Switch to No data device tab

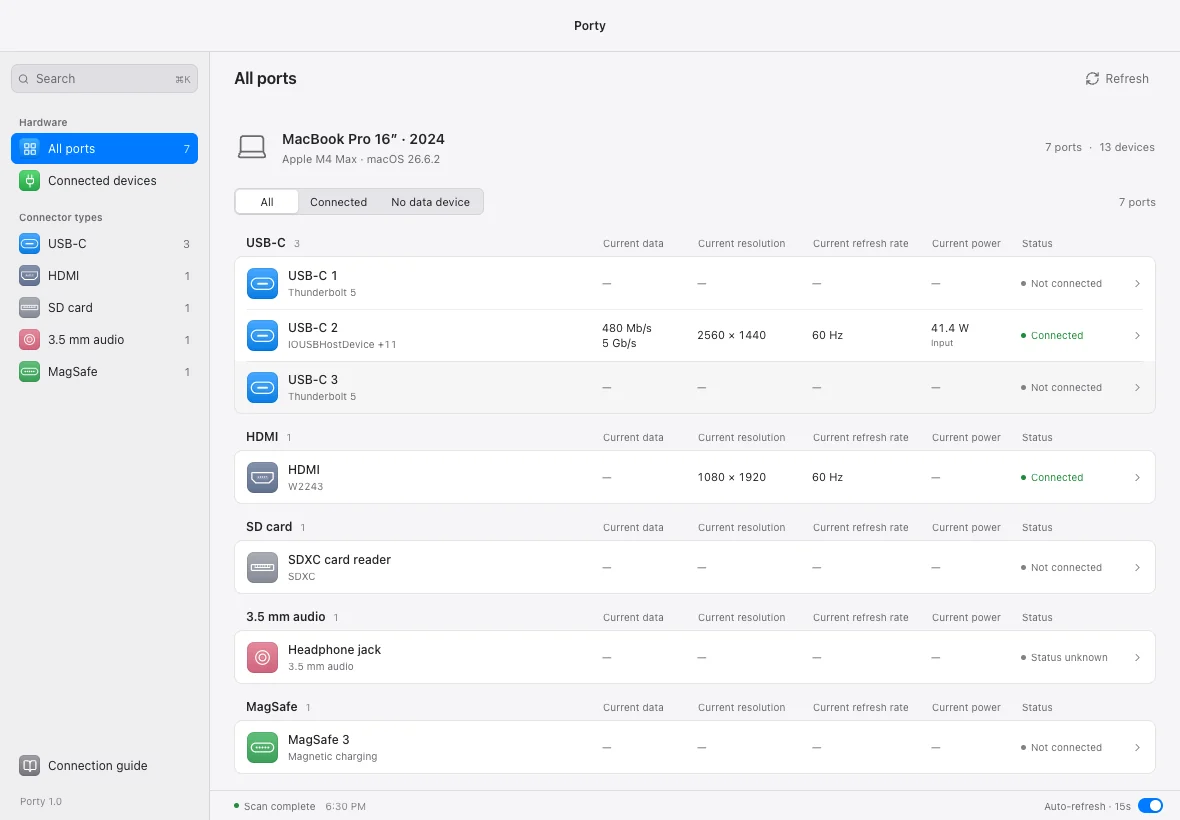[430, 202]
